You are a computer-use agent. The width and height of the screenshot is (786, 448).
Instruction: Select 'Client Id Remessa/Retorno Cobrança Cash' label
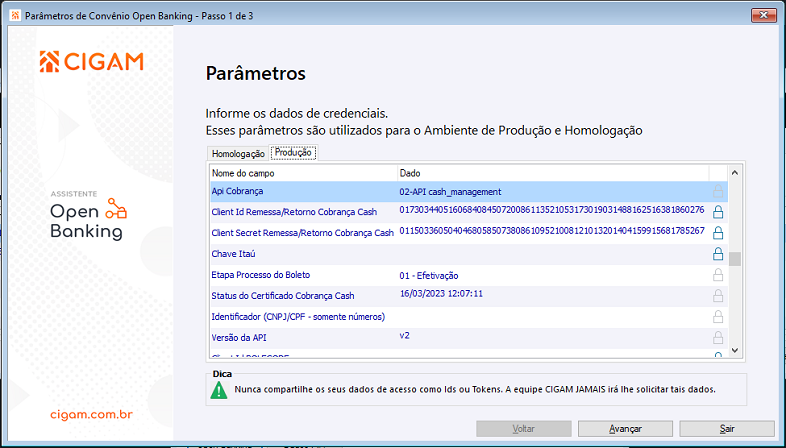[294, 212]
